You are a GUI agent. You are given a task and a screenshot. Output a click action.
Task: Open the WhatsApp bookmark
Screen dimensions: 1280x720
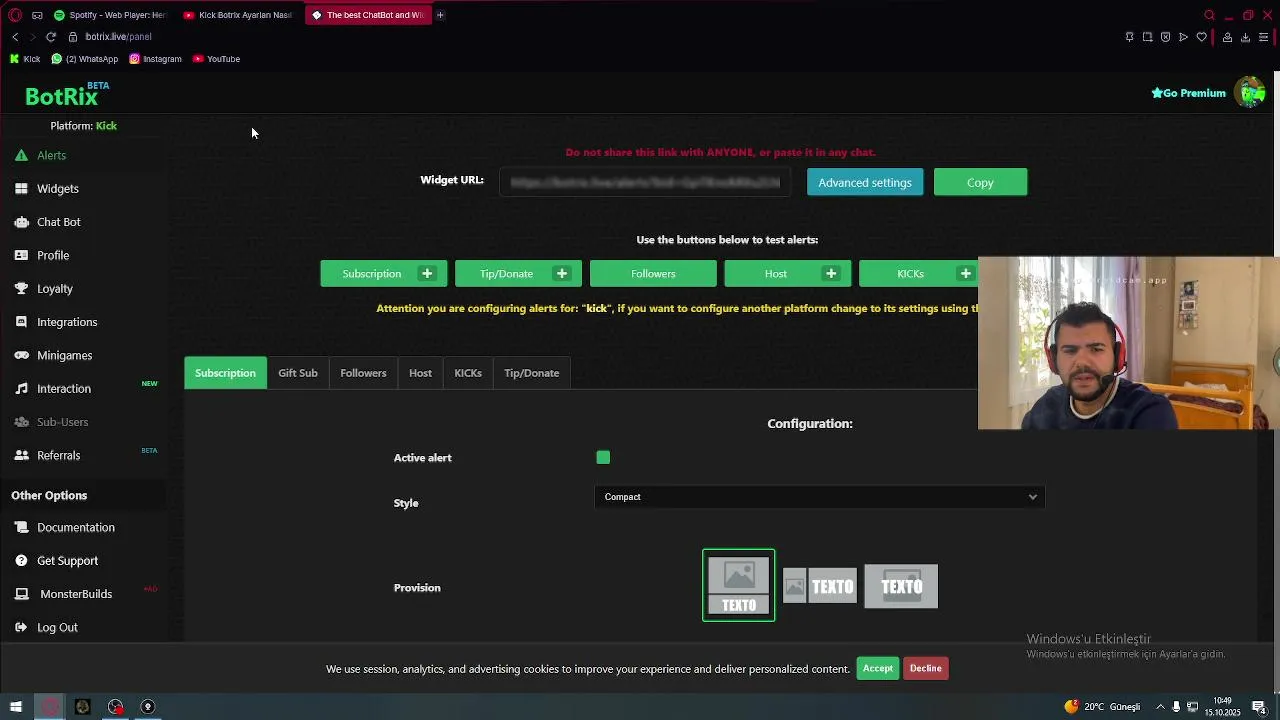(x=85, y=59)
